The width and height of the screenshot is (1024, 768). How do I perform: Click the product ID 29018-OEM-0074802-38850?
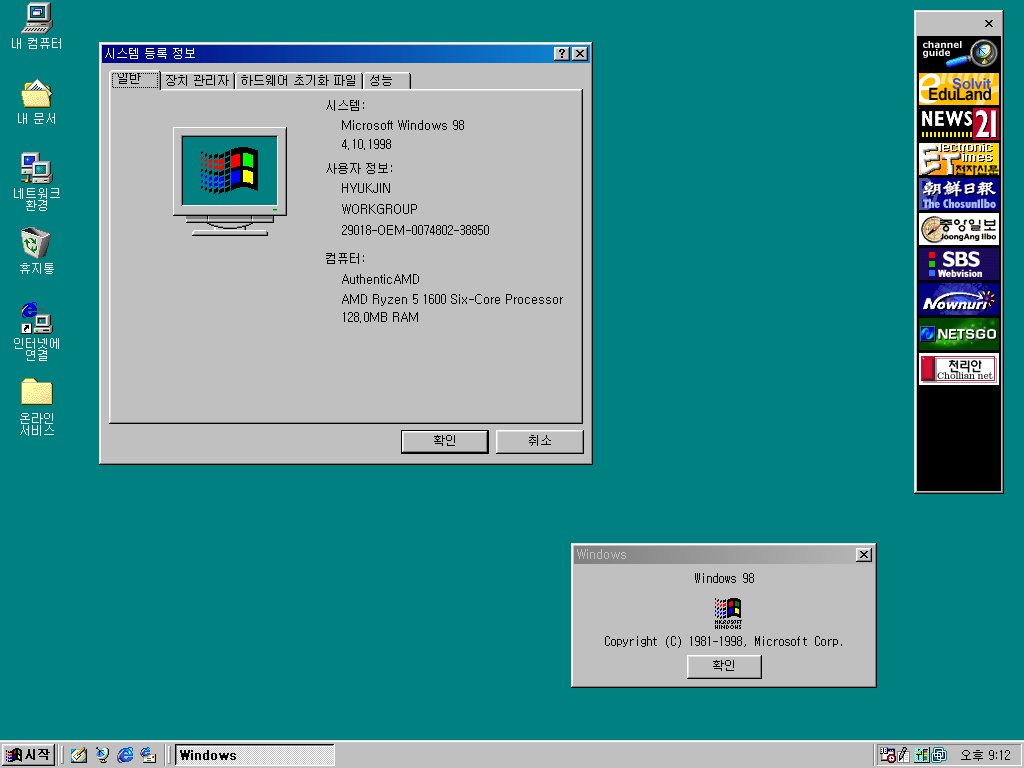point(415,230)
